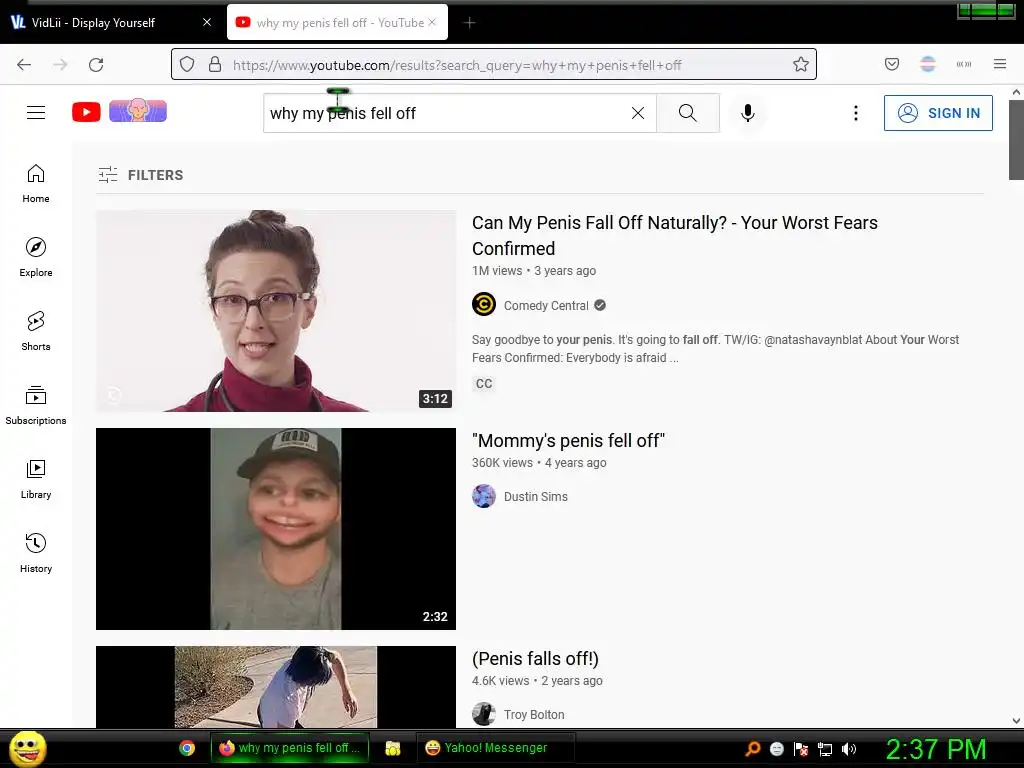
Task: Click the 2:37 PM clock
Action: 935,749
